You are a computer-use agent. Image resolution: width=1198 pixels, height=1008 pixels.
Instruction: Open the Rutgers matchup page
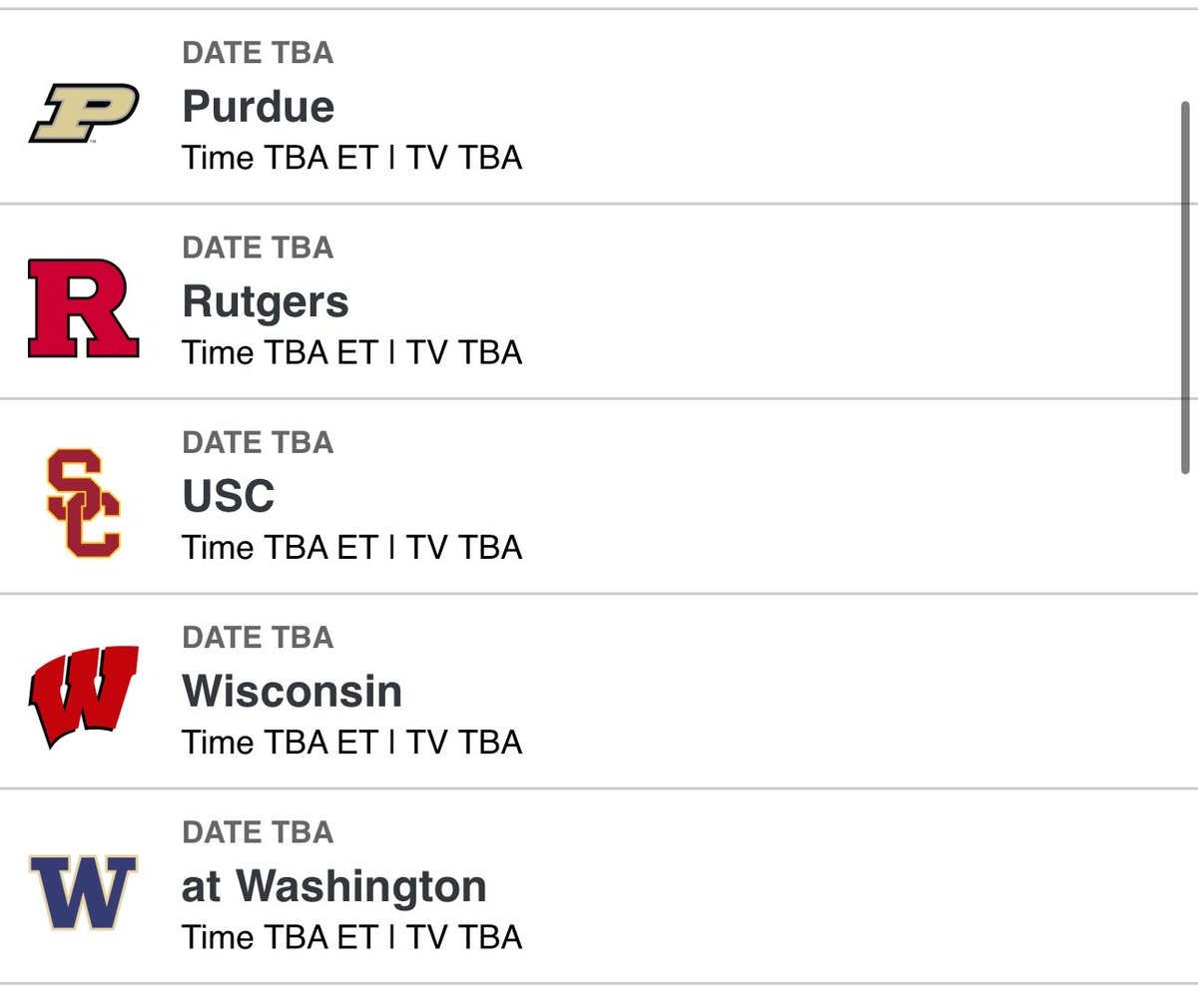point(265,301)
